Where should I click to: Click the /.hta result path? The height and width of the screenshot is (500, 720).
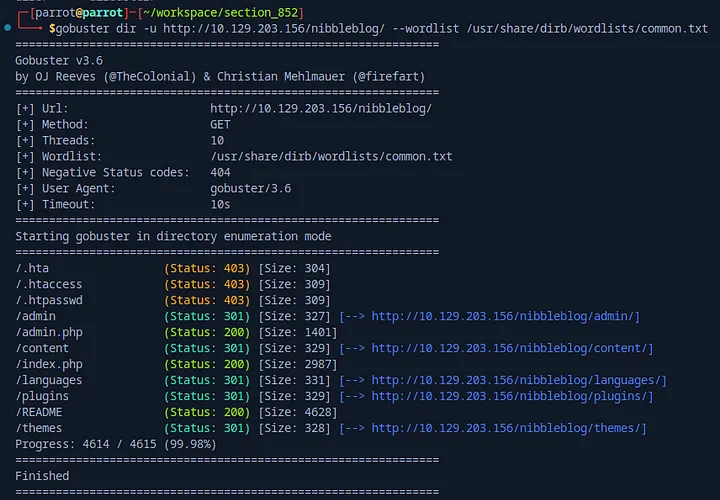click(33, 268)
